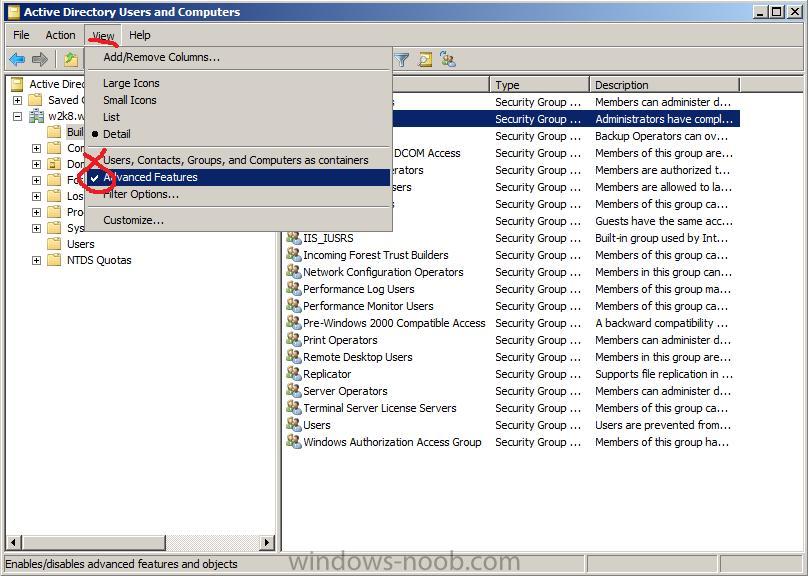
Task: Click the 'Backup Operators can ov...' description
Action: tap(662, 136)
